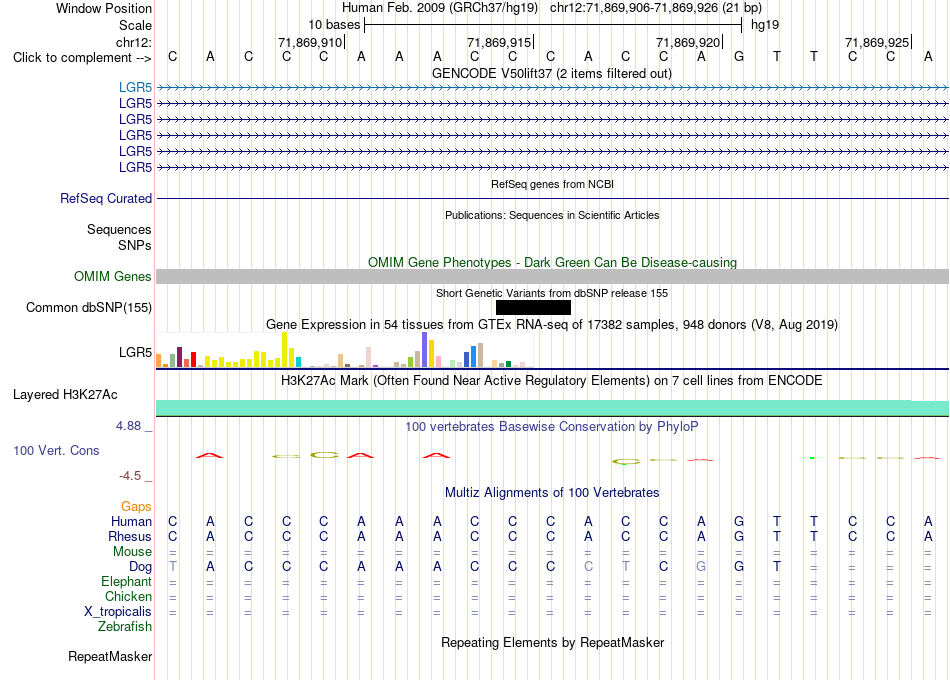Click the 'chr12:71,869,906-71,869,926 (21 bp)' position text

pos(656,8)
